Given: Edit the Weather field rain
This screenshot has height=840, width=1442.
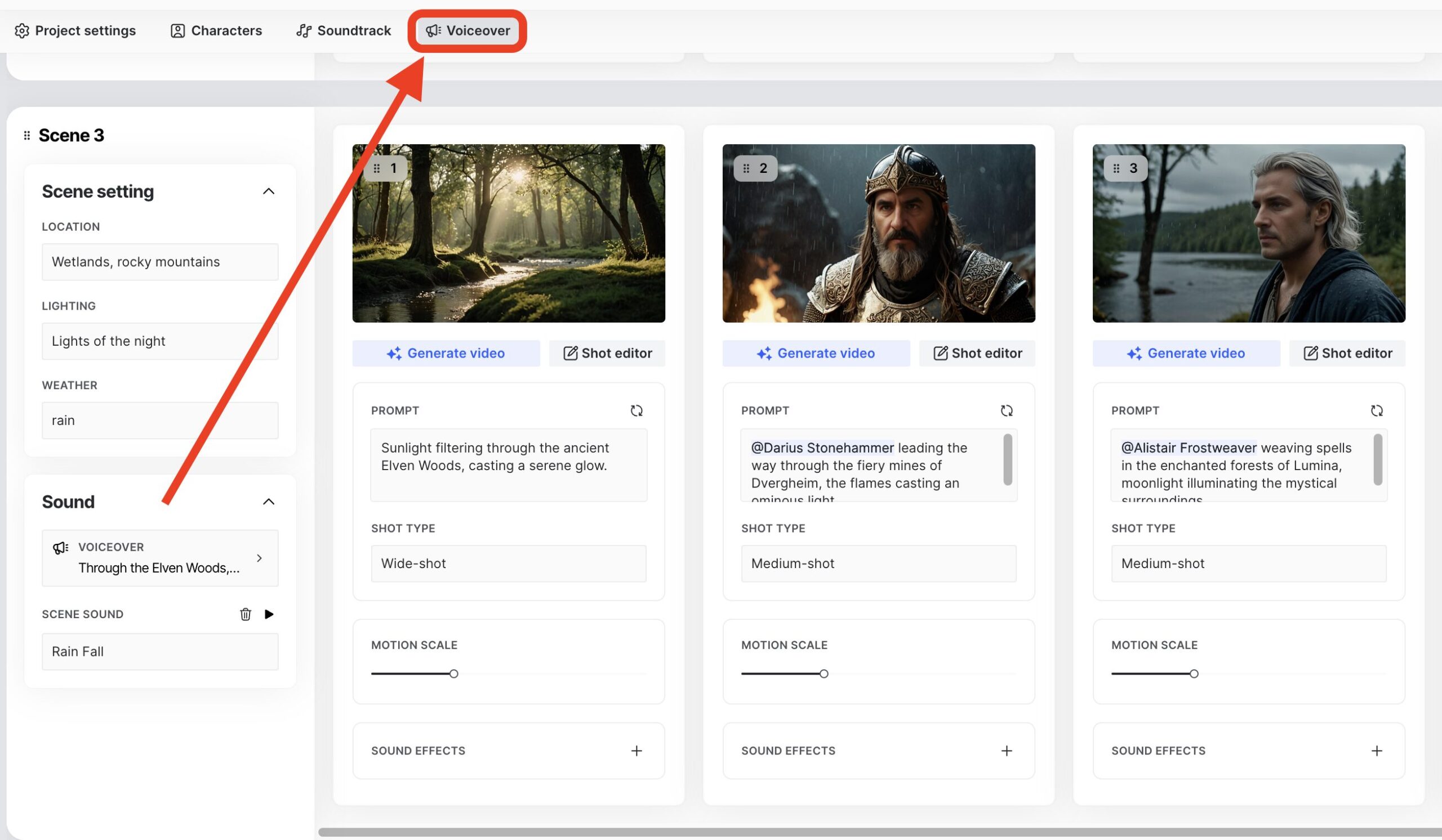Looking at the screenshot, I should tap(160, 421).
